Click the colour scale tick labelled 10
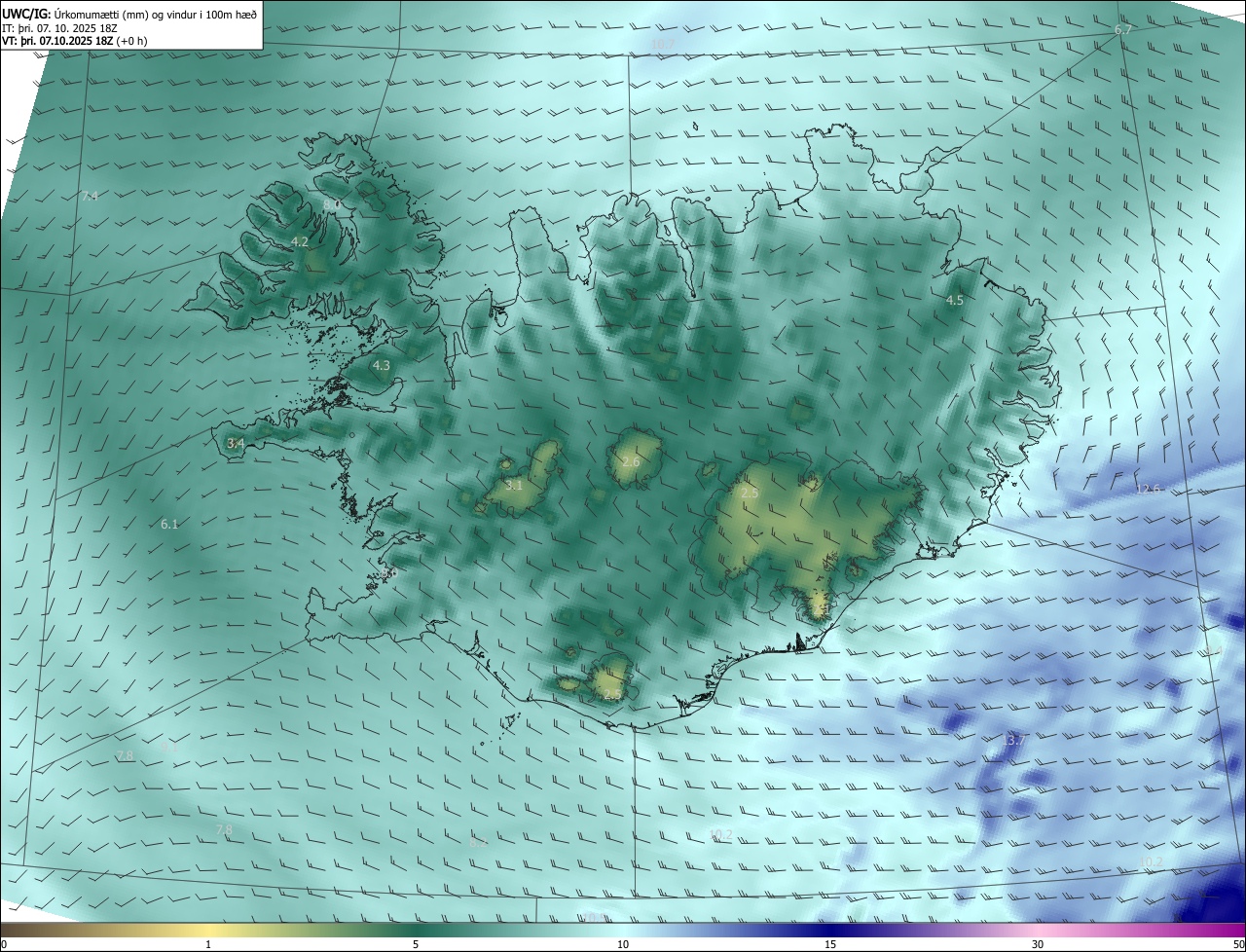Screen dimensions: 1246x952 [x=623, y=944]
